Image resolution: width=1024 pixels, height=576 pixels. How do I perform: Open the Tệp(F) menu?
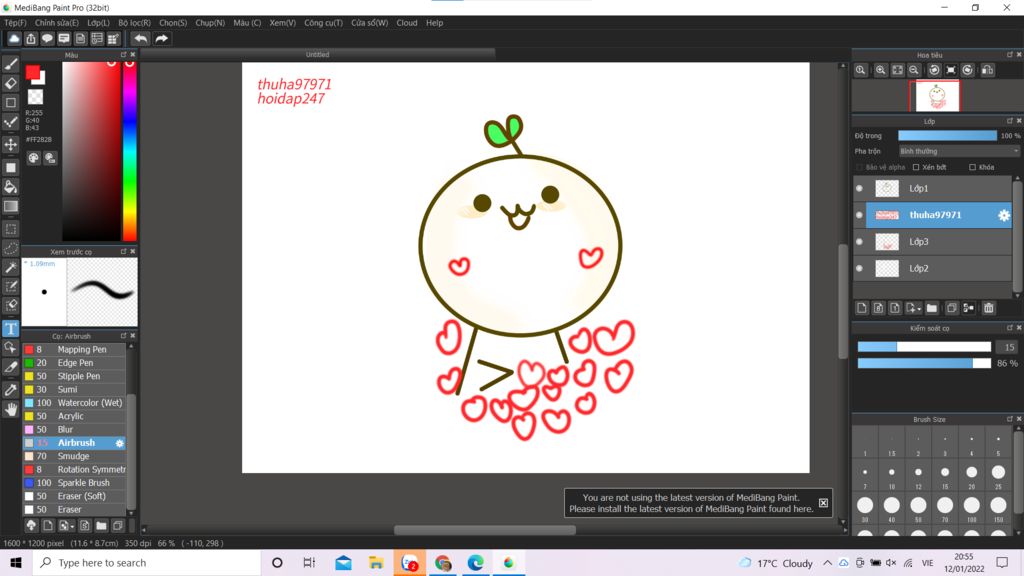click(x=16, y=23)
